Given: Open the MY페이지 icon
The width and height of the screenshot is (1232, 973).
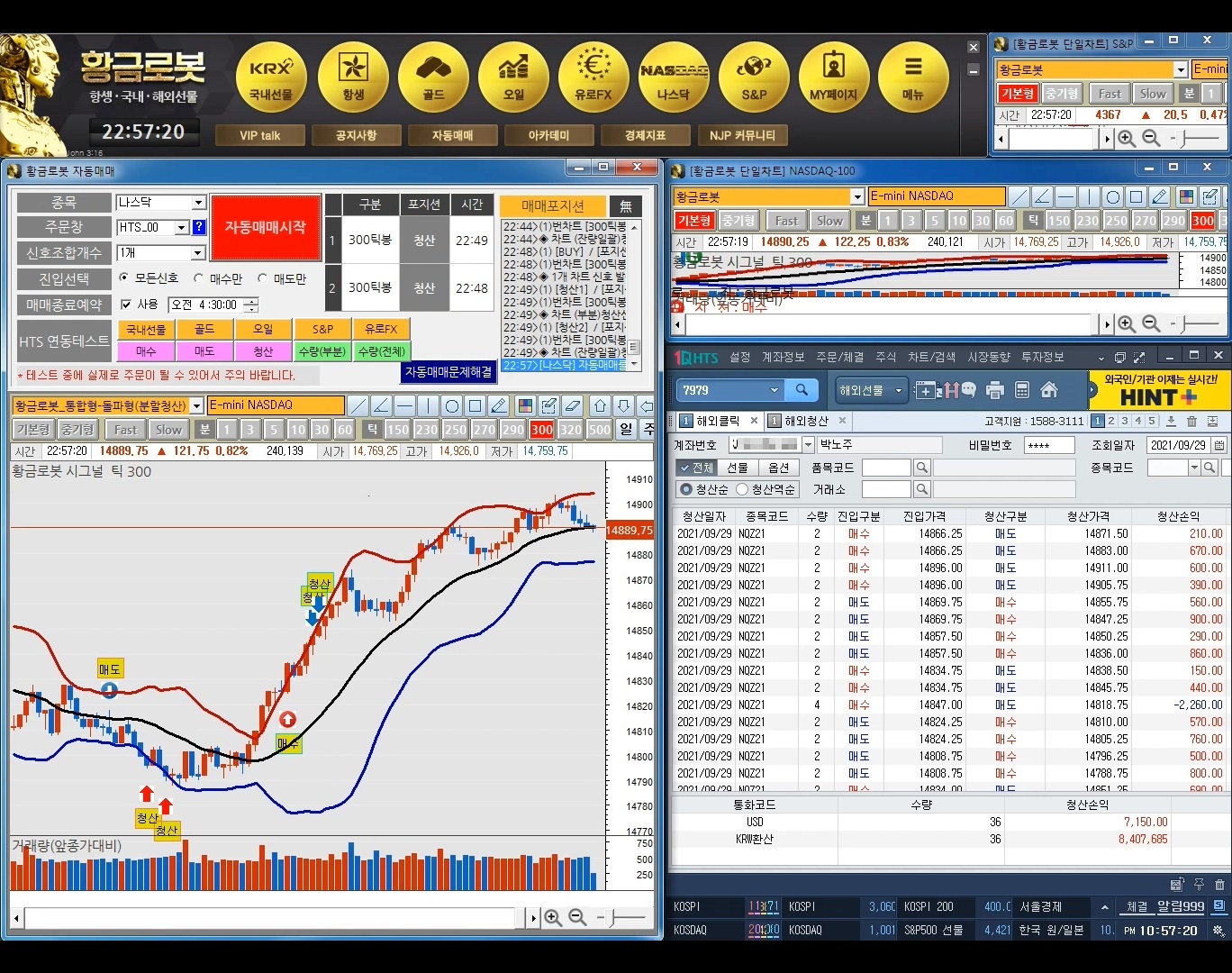Looking at the screenshot, I should tap(834, 77).
